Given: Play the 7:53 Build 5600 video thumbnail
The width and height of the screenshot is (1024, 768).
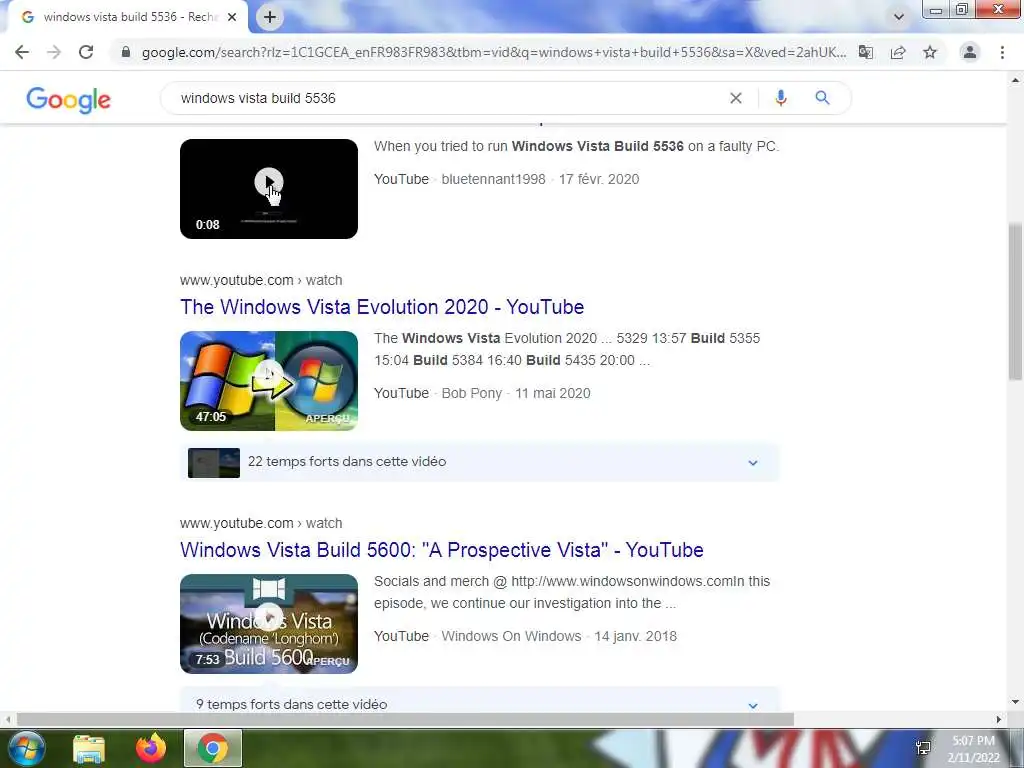Looking at the screenshot, I should click(x=269, y=624).
